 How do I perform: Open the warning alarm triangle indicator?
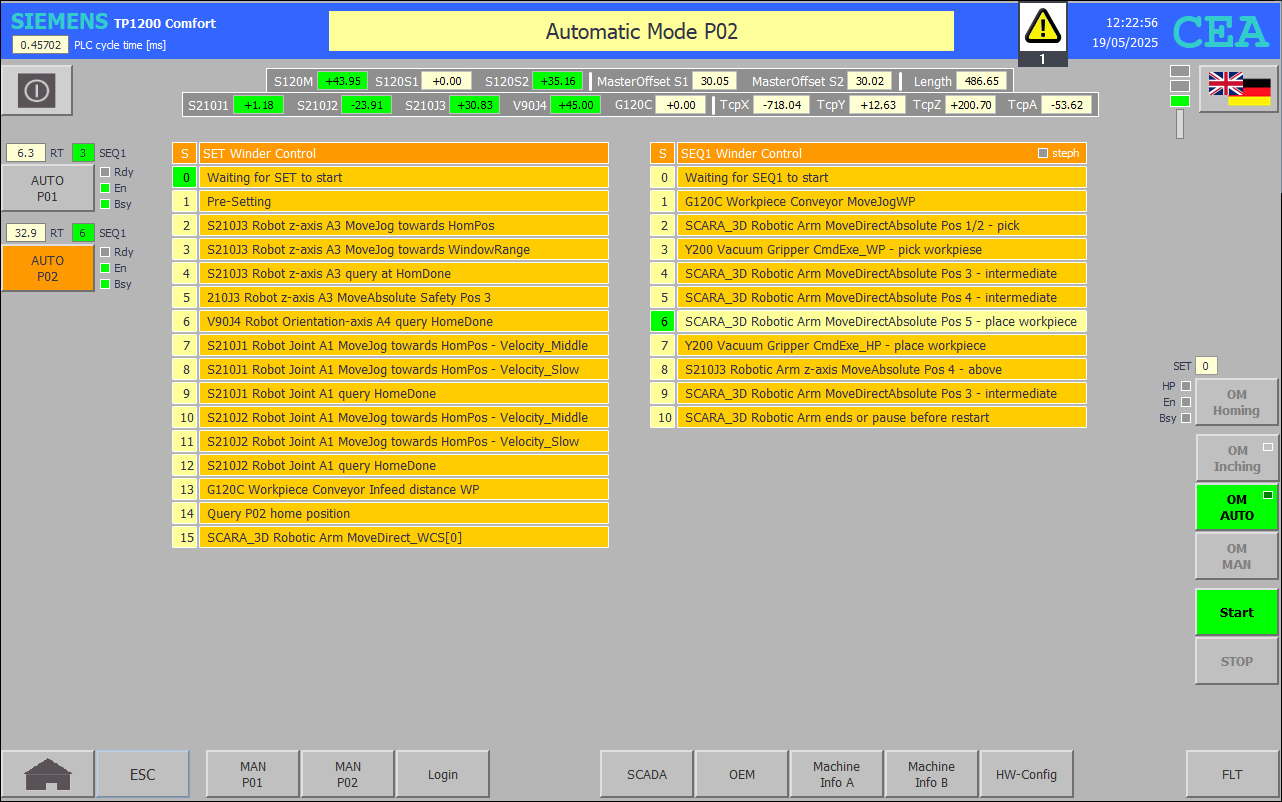tap(1042, 25)
